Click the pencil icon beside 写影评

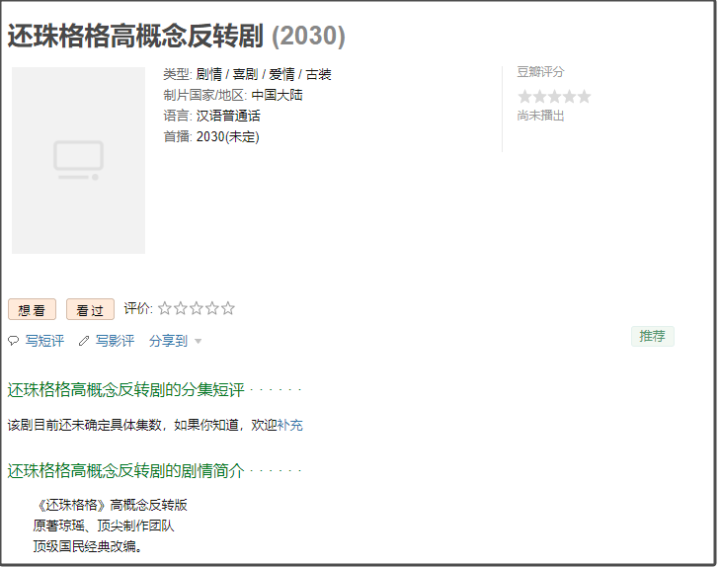[84, 341]
